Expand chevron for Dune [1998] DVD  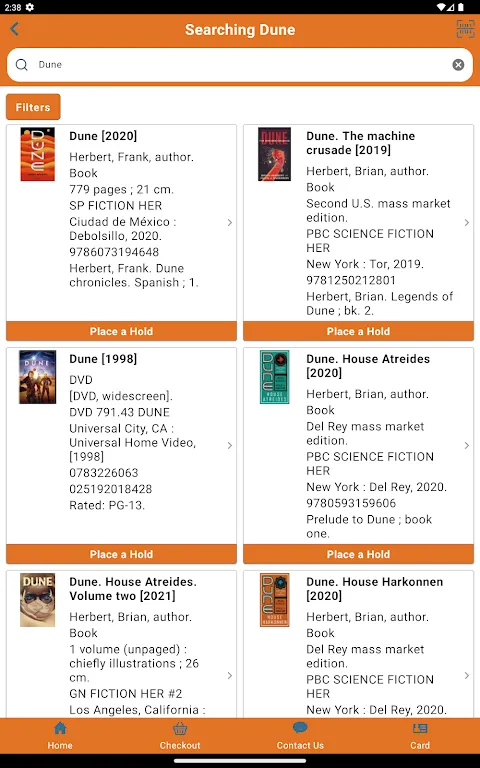[230, 445]
